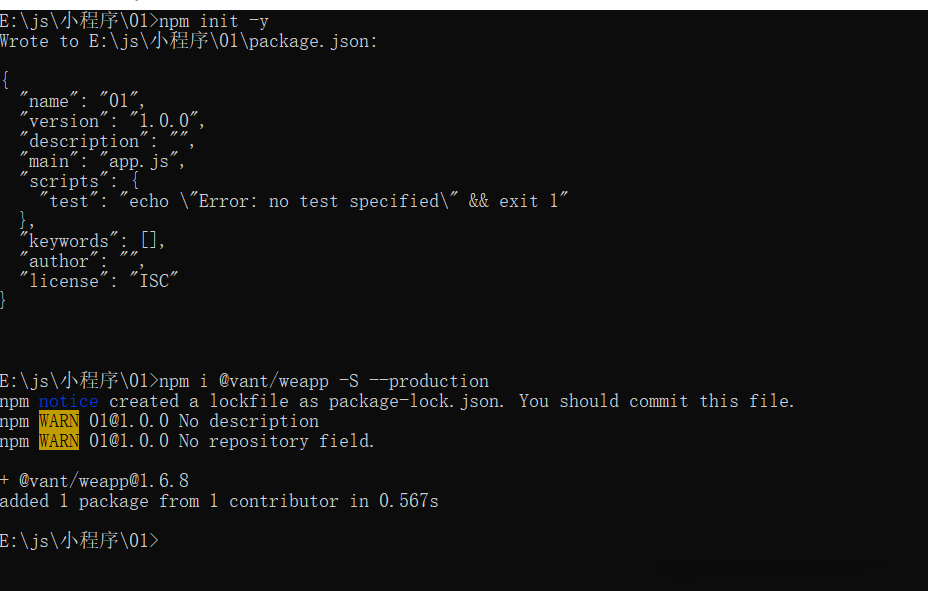Image resolution: width=928 pixels, height=591 pixels.
Task: Click the "description" key in JSON output
Action: point(84,141)
